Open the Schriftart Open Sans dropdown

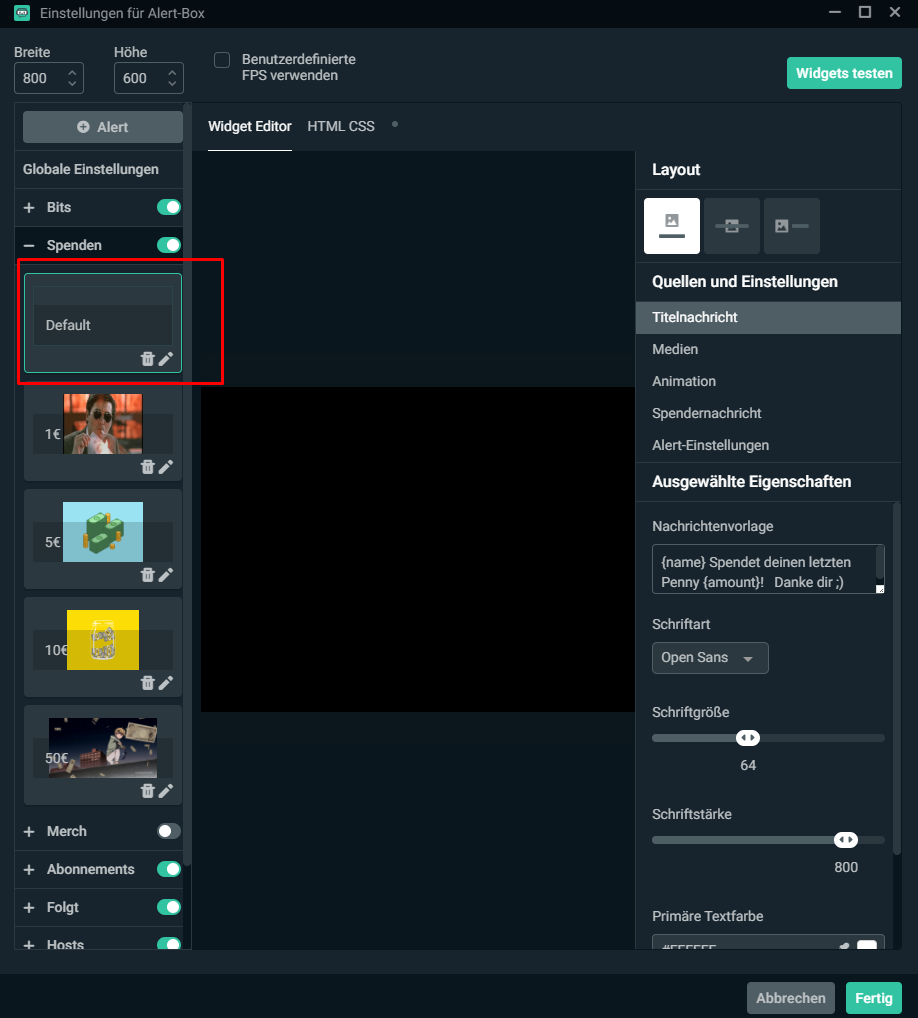(709, 658)
